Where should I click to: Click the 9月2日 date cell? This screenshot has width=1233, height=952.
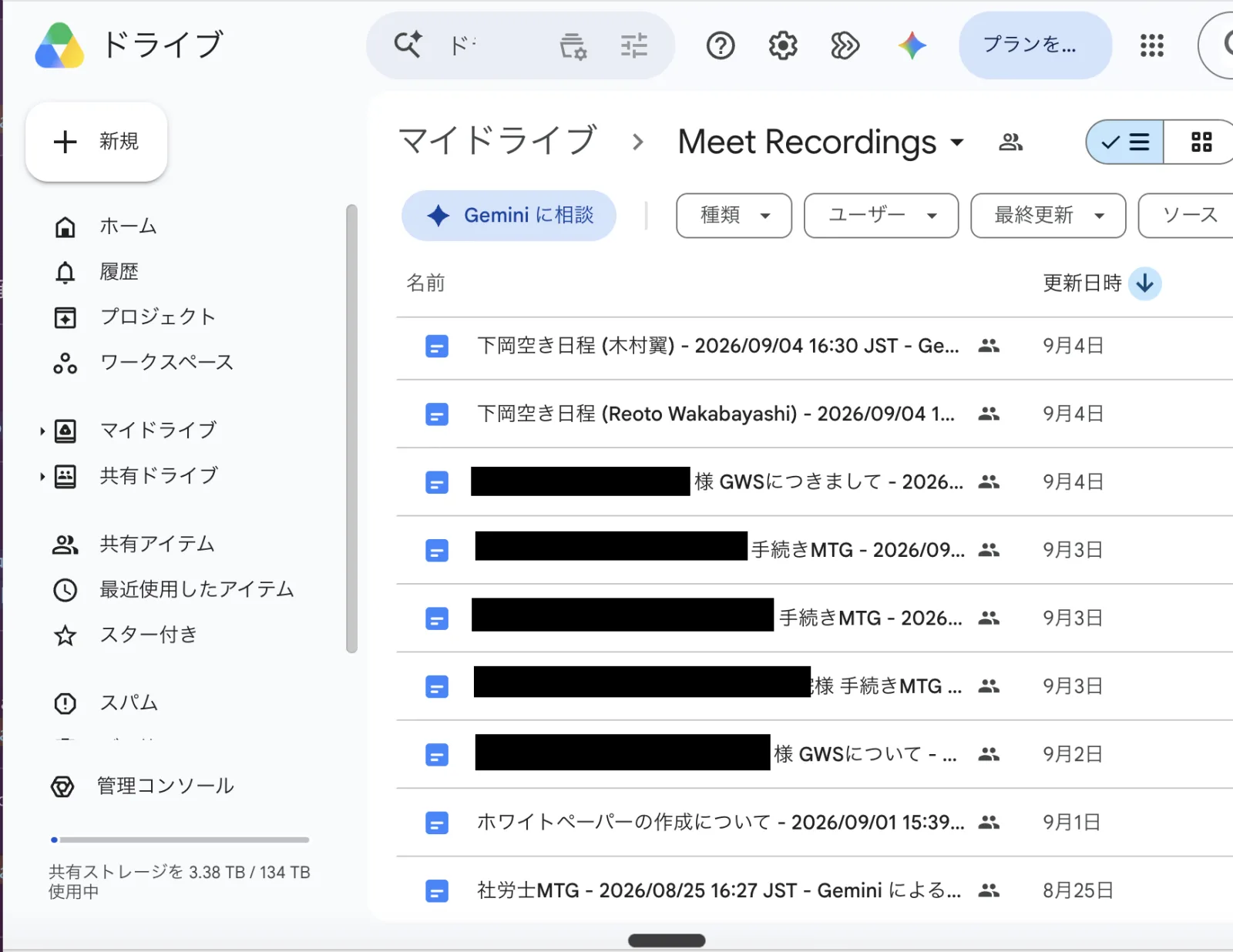1072,754
